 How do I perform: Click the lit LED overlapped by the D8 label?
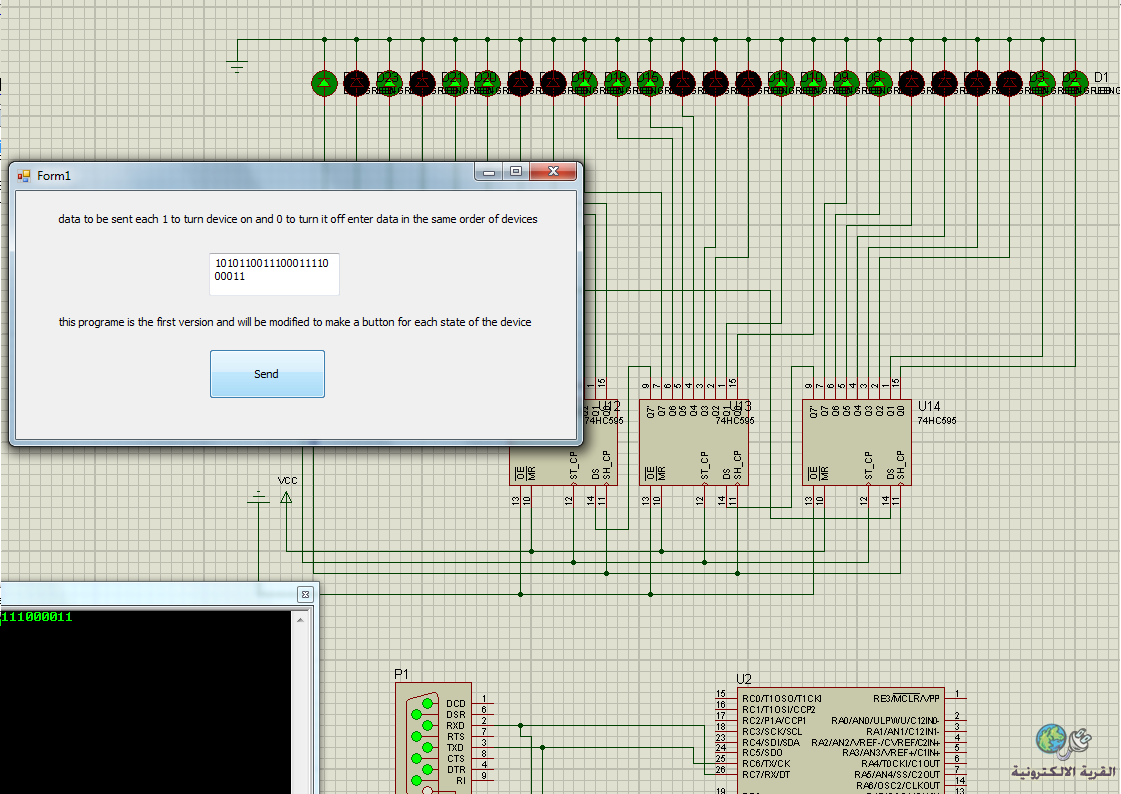coord(879,83)
